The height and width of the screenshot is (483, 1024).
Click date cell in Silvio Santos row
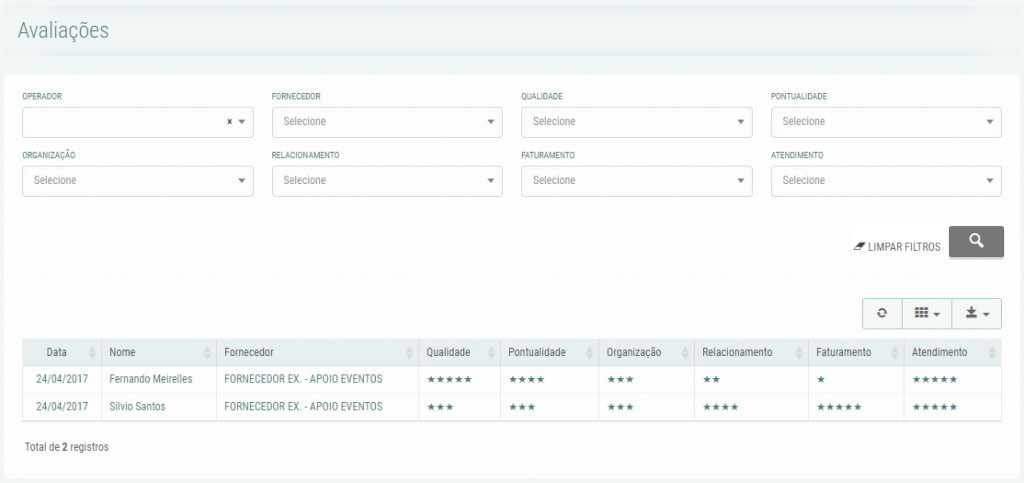pyautogui.click(x=62, y=407)
